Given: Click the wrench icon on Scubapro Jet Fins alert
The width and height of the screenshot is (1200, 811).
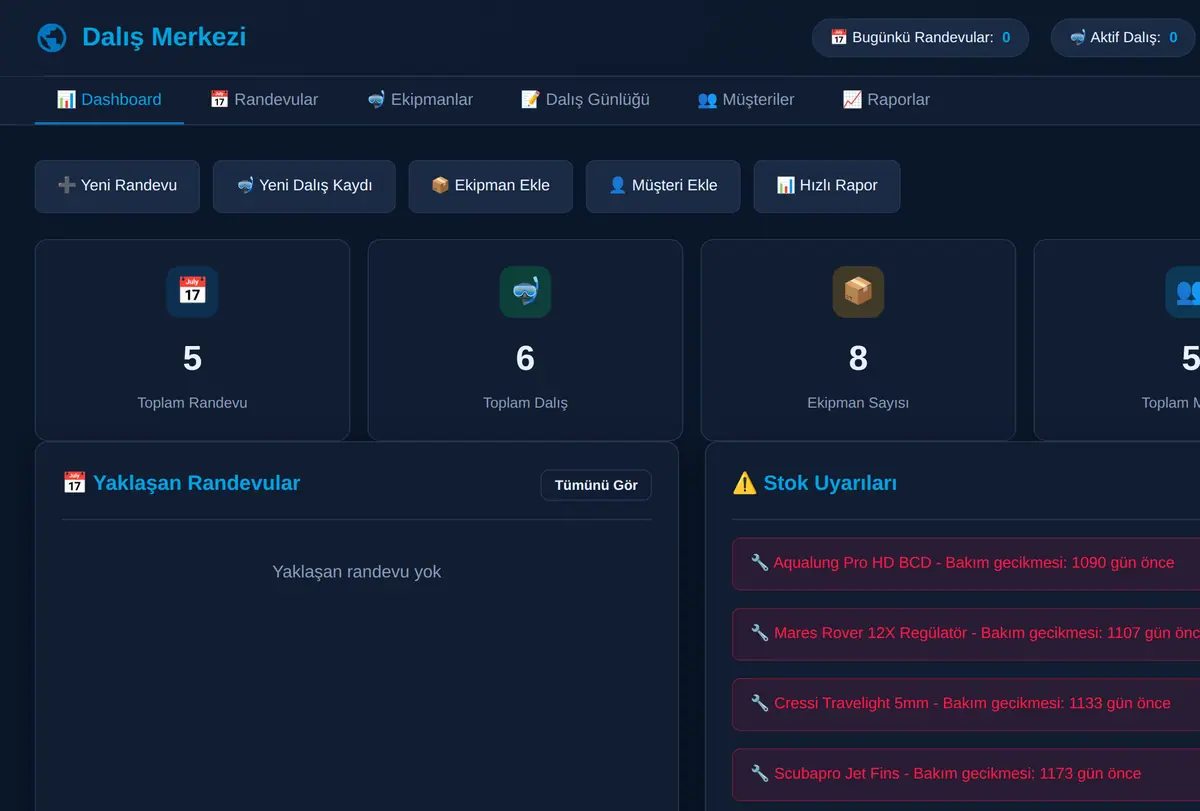Looking at the screenshot, I should pyautogui.click(x=760, y=773).
